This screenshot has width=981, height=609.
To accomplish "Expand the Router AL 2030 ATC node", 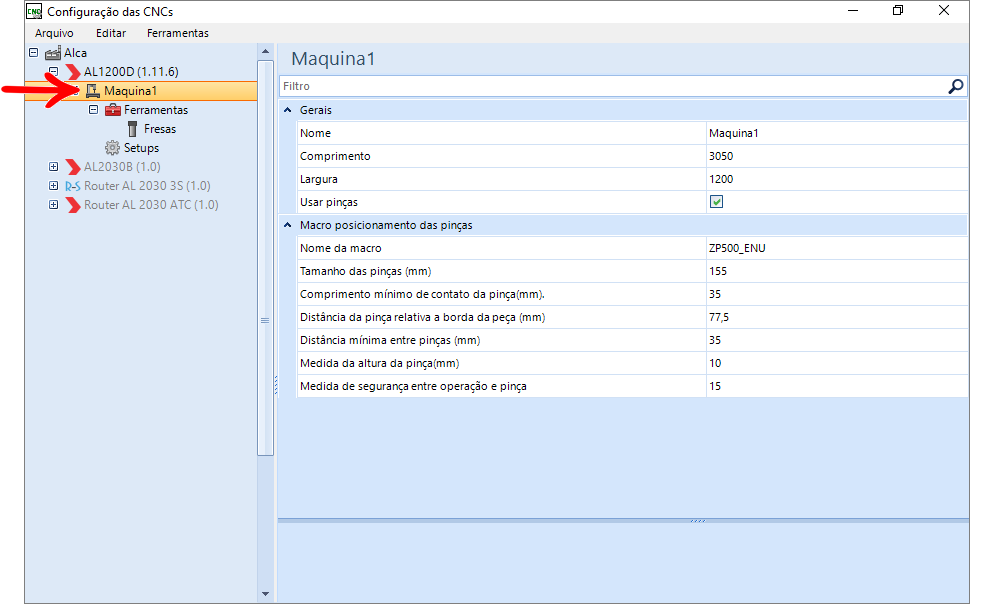I will point(54,205).
